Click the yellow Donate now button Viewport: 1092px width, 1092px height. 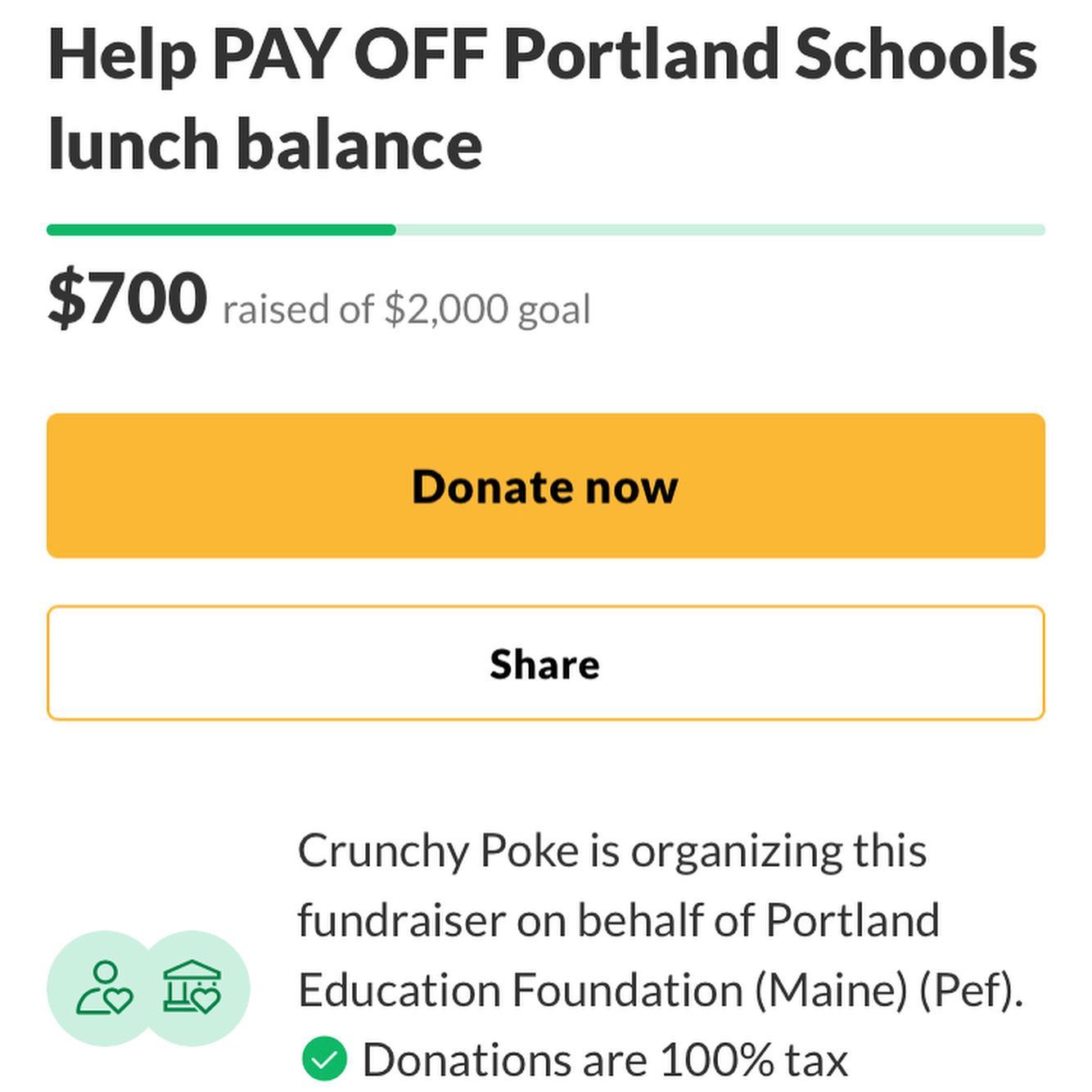[546, 485]
